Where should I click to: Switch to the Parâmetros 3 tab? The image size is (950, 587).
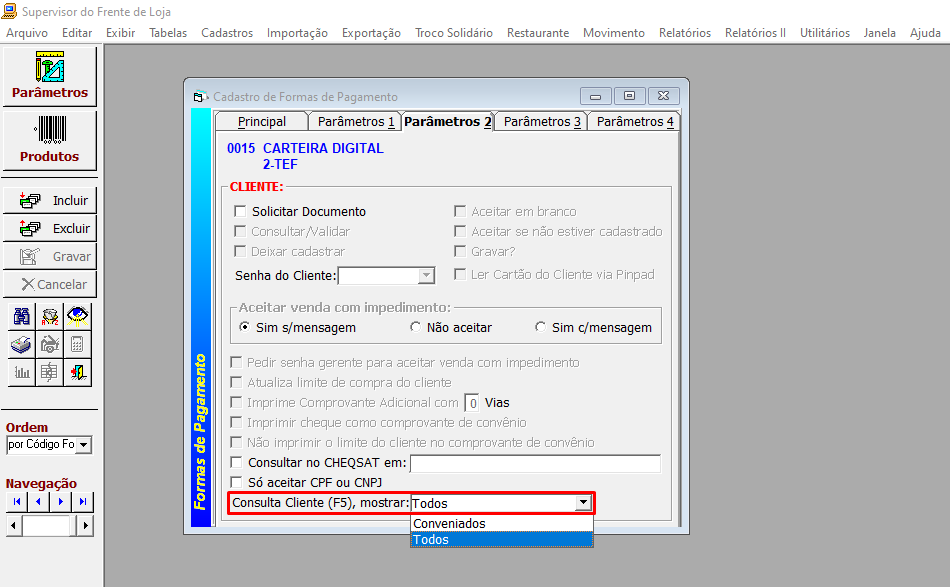(x=542, y=122)
